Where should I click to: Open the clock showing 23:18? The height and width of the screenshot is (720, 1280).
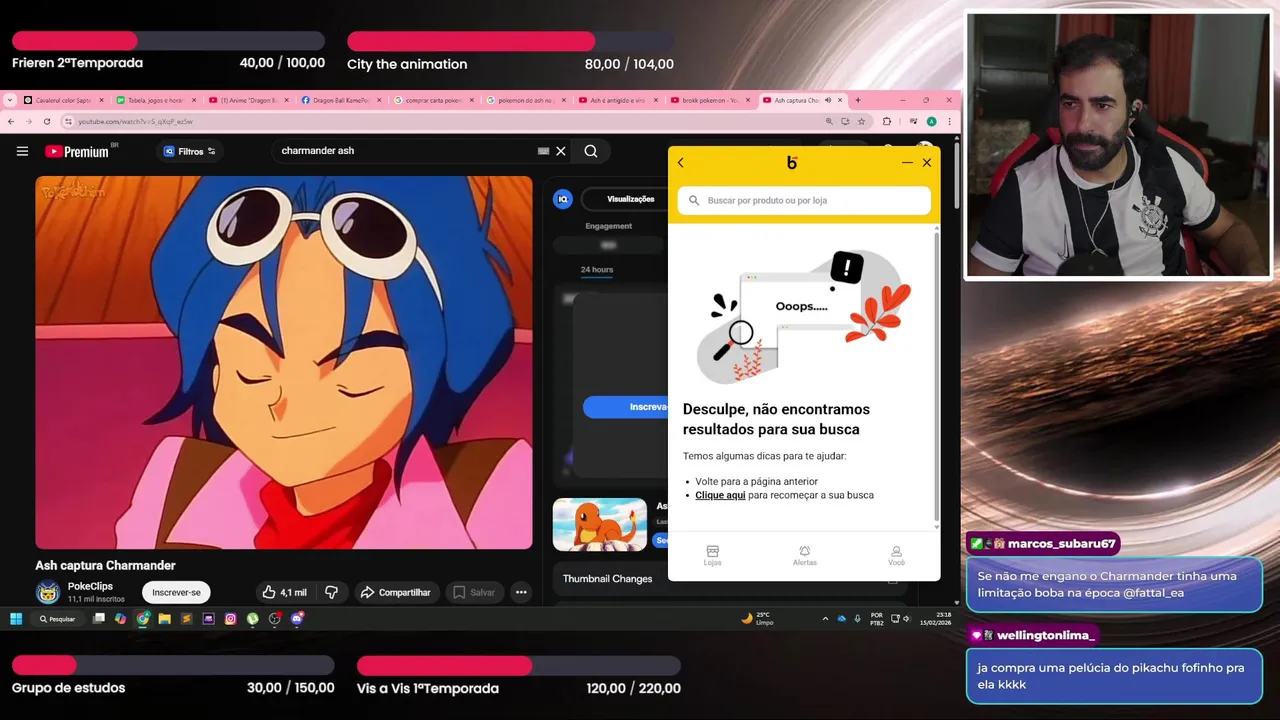[x=935, y=618]
